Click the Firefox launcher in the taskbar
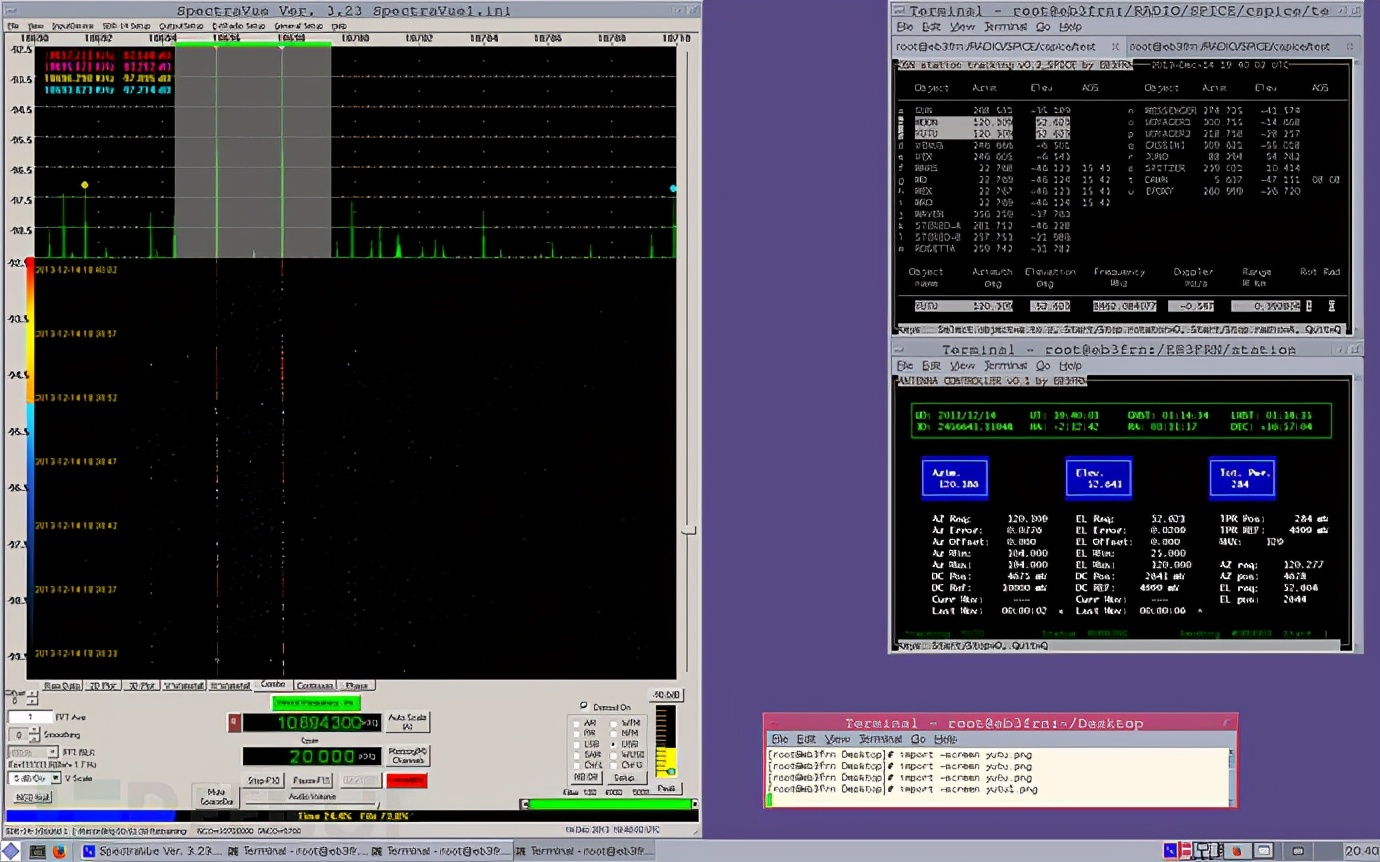The image size is (1380, 862). 59,852
